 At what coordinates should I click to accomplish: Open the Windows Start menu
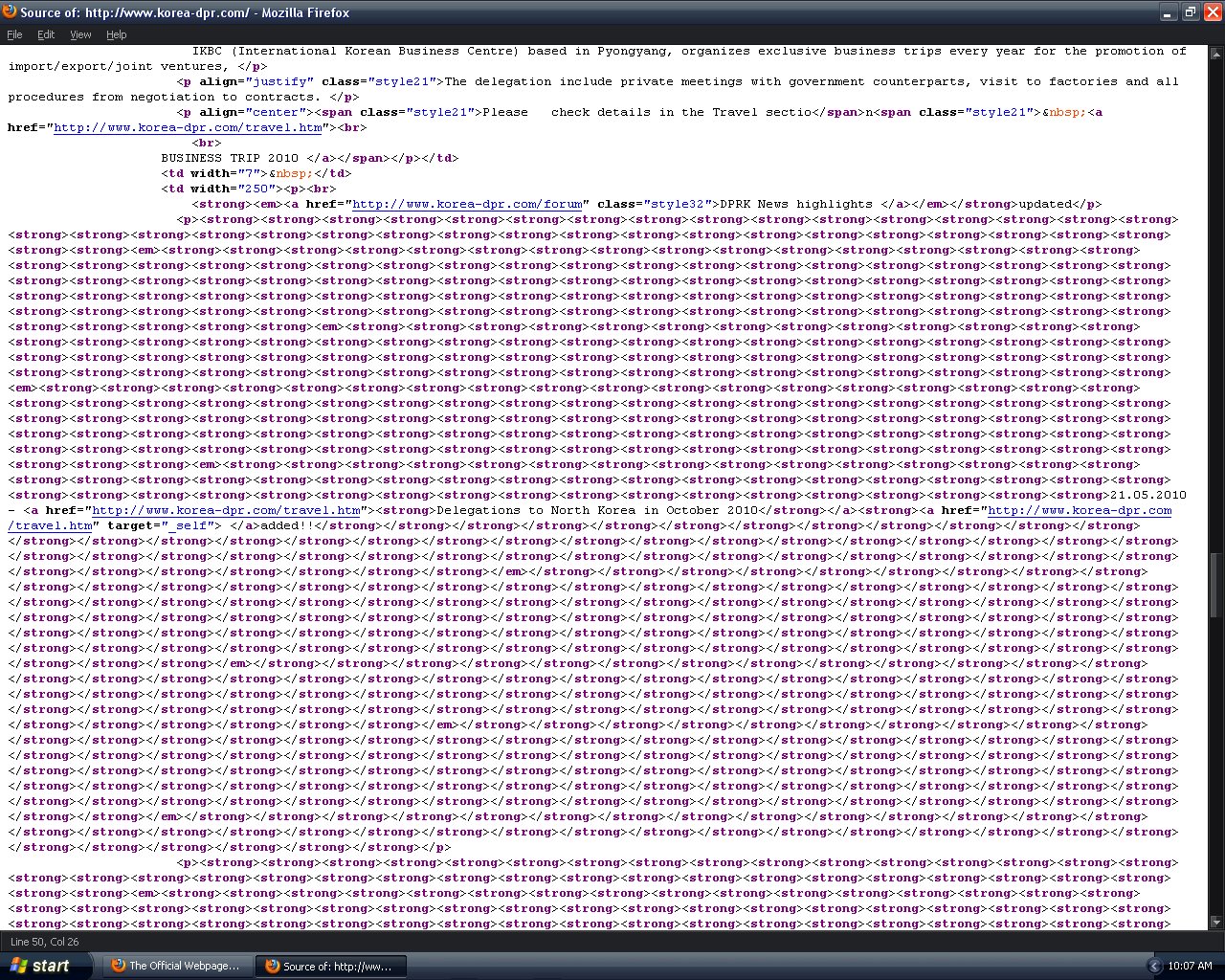[40, 966]
